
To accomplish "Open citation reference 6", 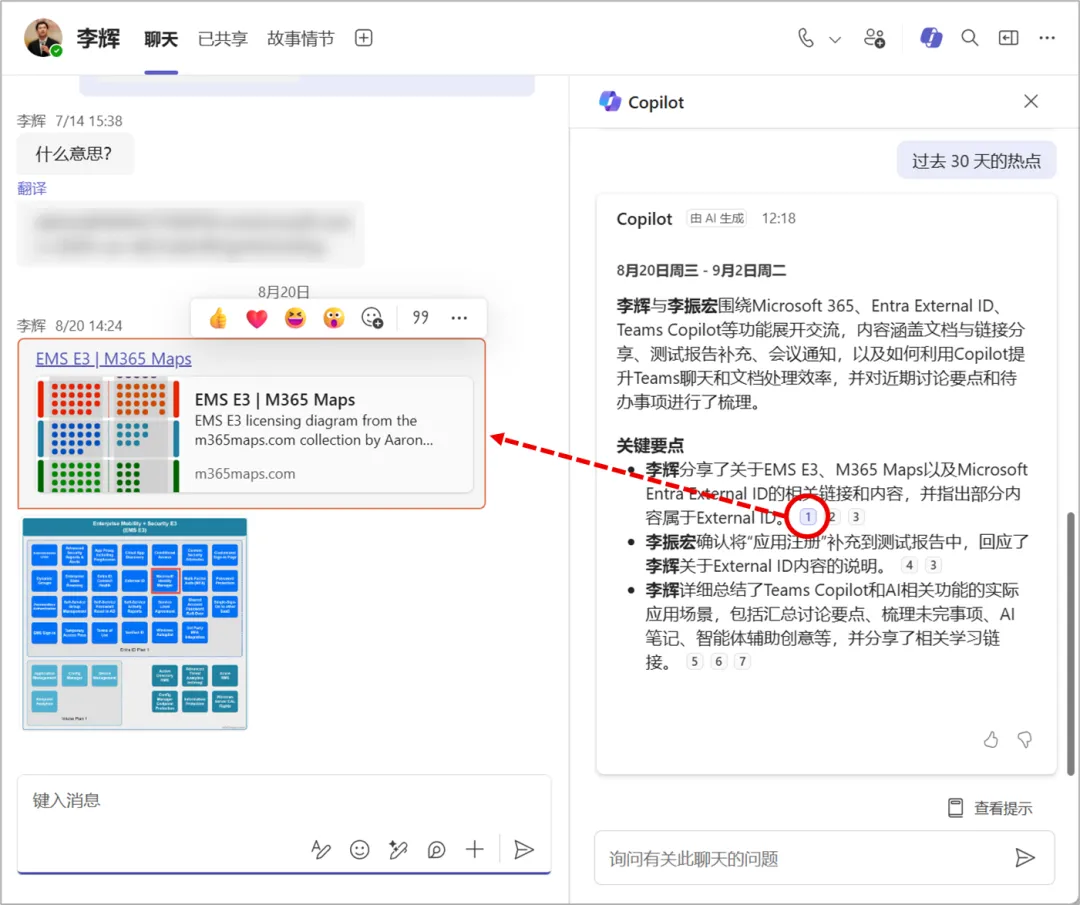I will click(718, 661).
